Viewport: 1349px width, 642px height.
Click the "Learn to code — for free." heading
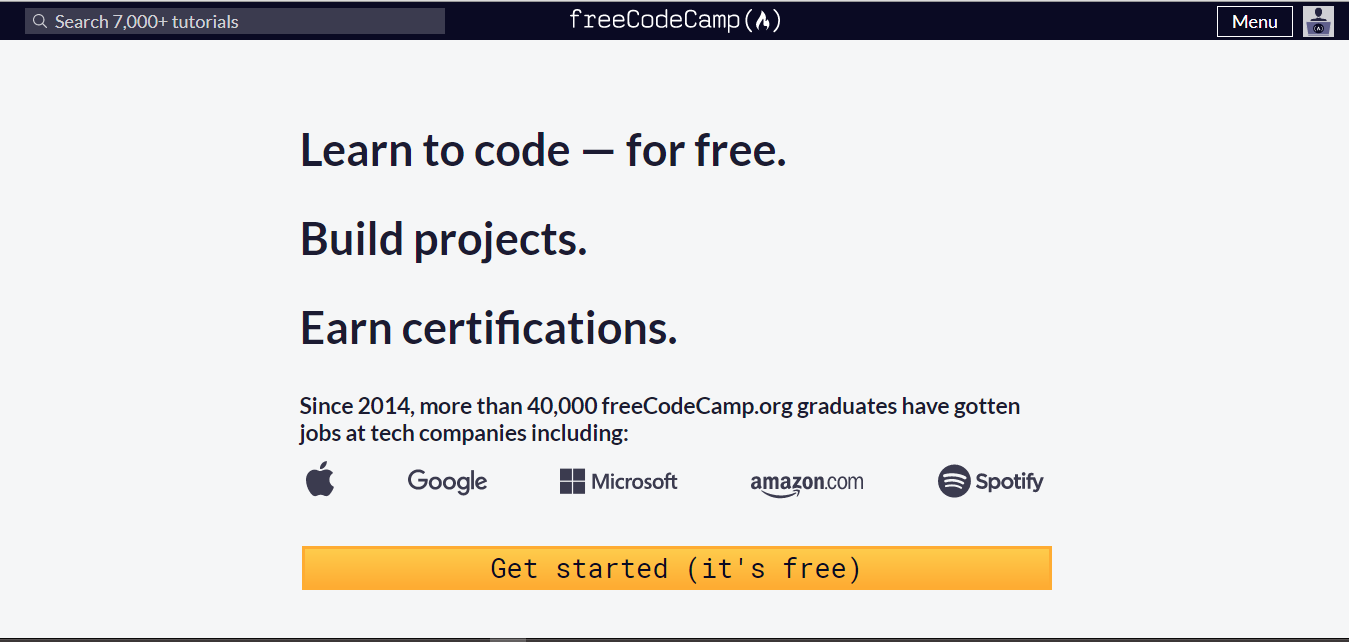point(543,150)
